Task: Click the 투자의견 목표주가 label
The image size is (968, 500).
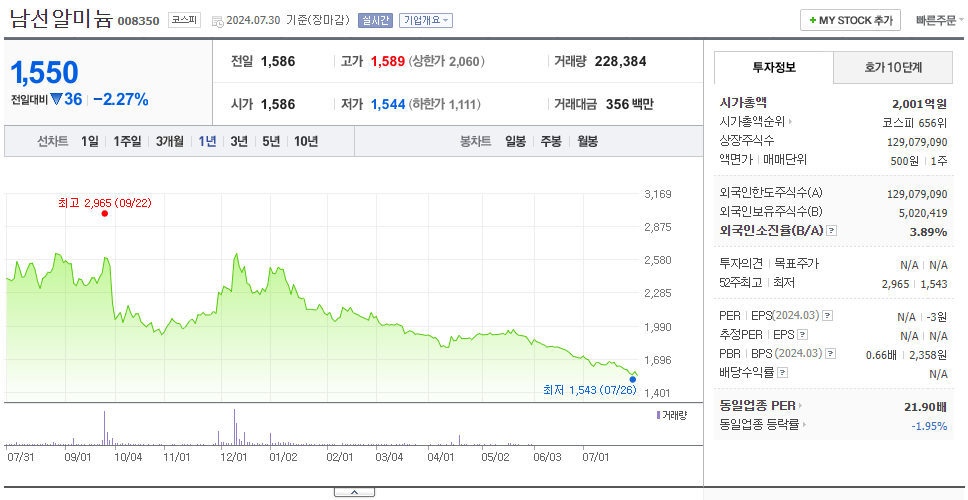Action: click(x=769, y=264)
